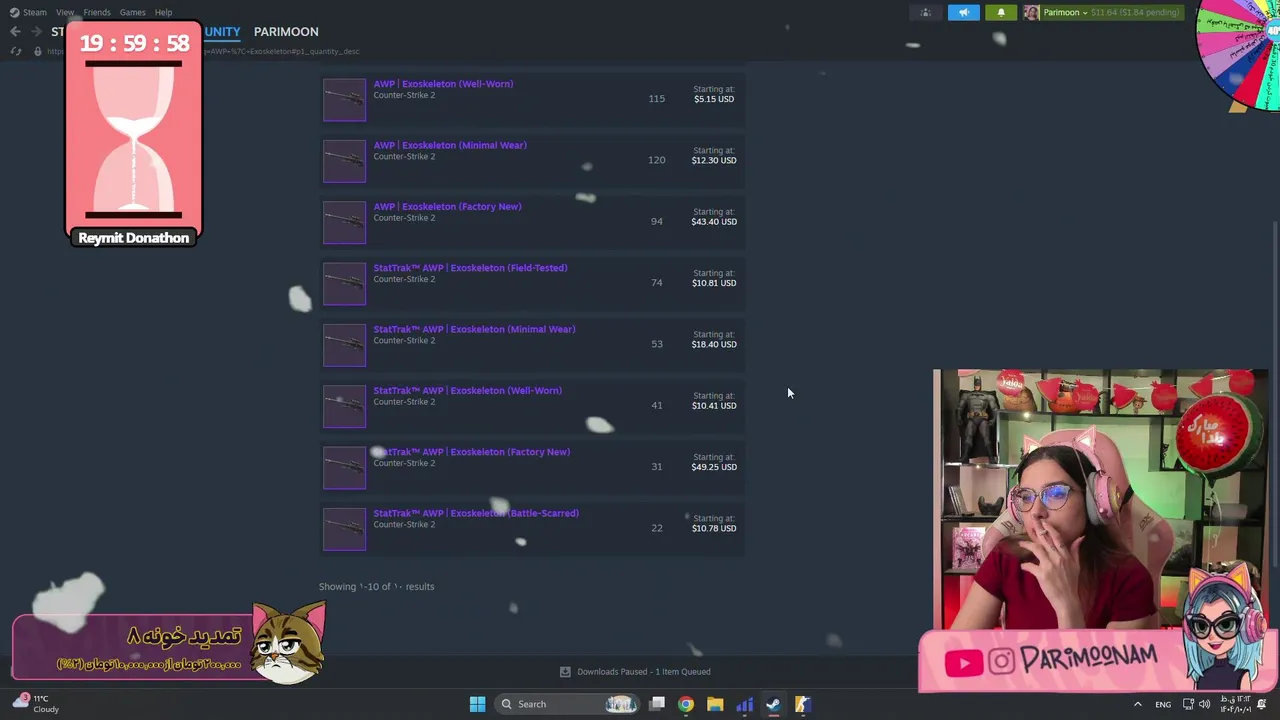Launch Google Chrome from the taskbar

tap(686, 704)
